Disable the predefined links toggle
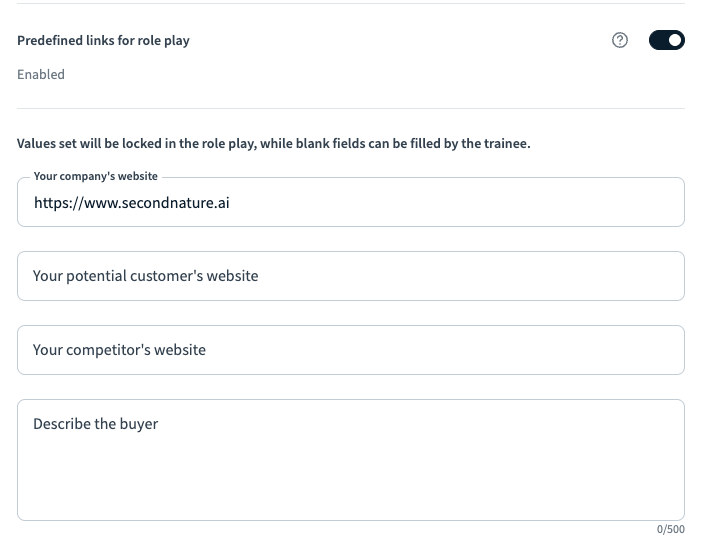Viewport: 702px width, 545px height. [x=666, y=41]
